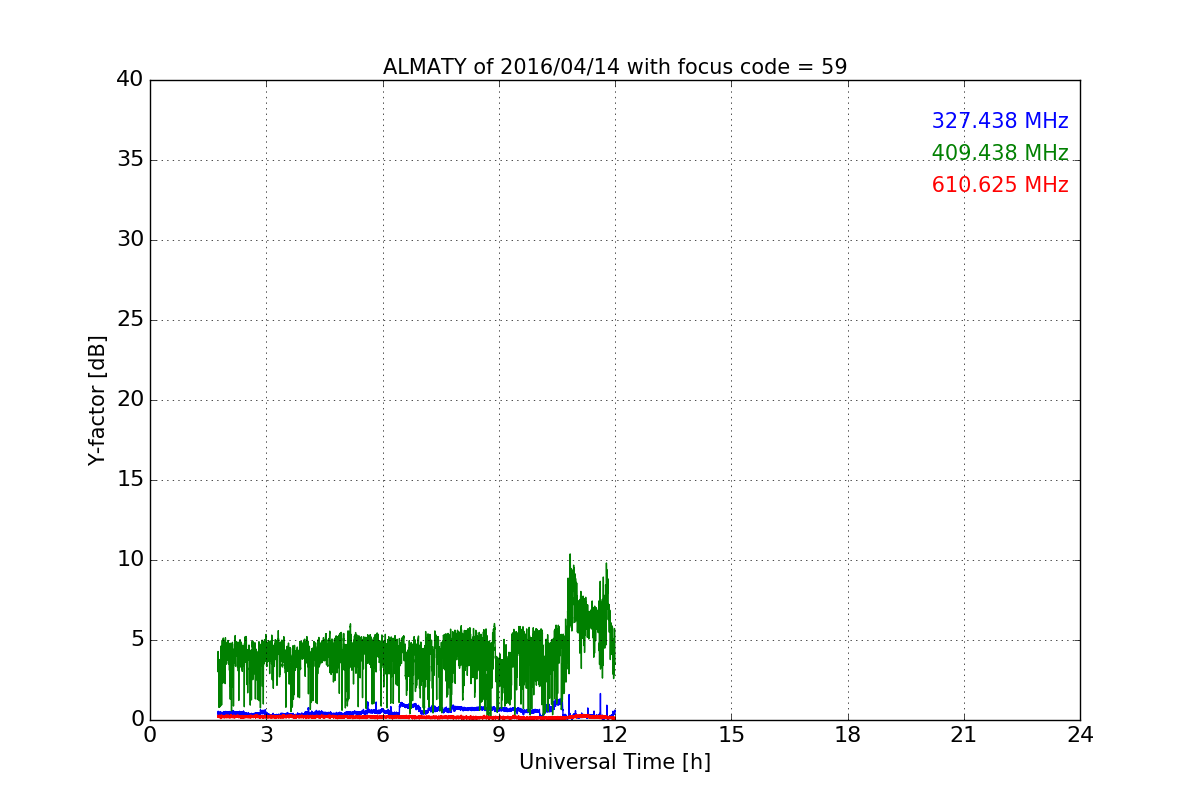The height and width of the screenshot is (800, 1200).
Task: Select the red 610.625 MHz legend label
Action: [1000, 185]
